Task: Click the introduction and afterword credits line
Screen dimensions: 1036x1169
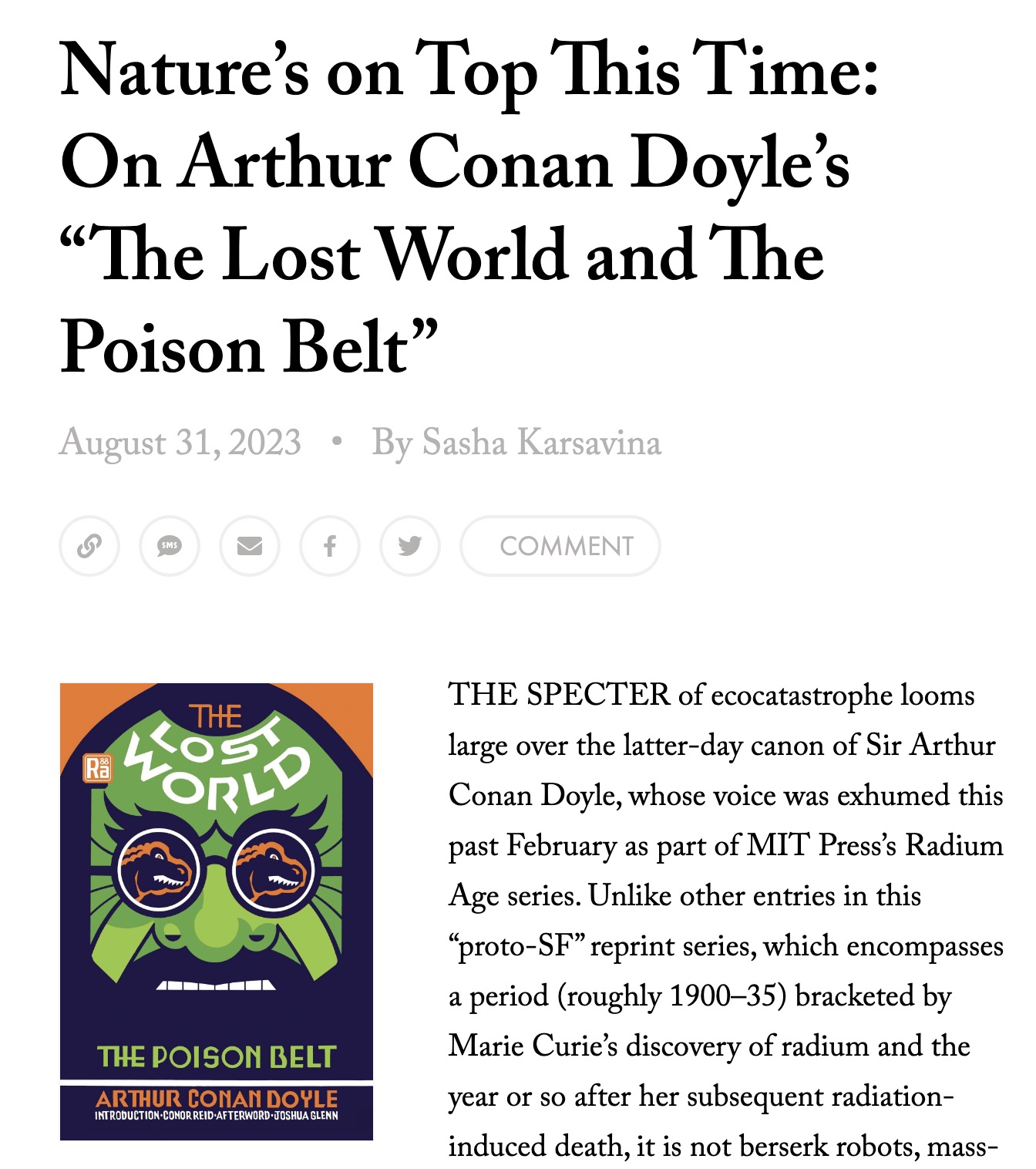Action: (217, 1115)
